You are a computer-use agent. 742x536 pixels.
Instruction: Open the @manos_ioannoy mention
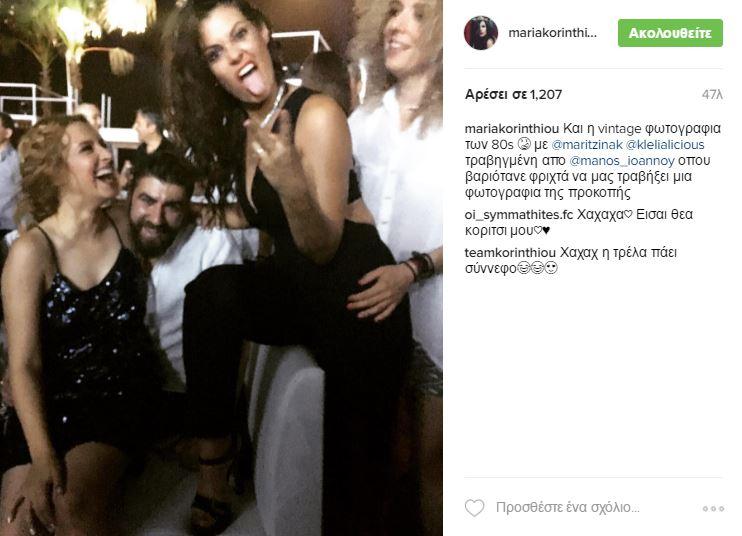[x=622, y=160]
